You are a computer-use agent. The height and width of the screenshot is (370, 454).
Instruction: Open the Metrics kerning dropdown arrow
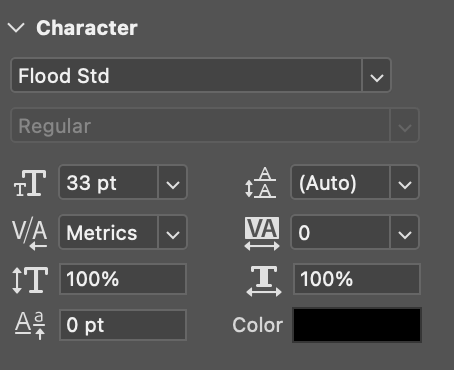pos(173,232)
